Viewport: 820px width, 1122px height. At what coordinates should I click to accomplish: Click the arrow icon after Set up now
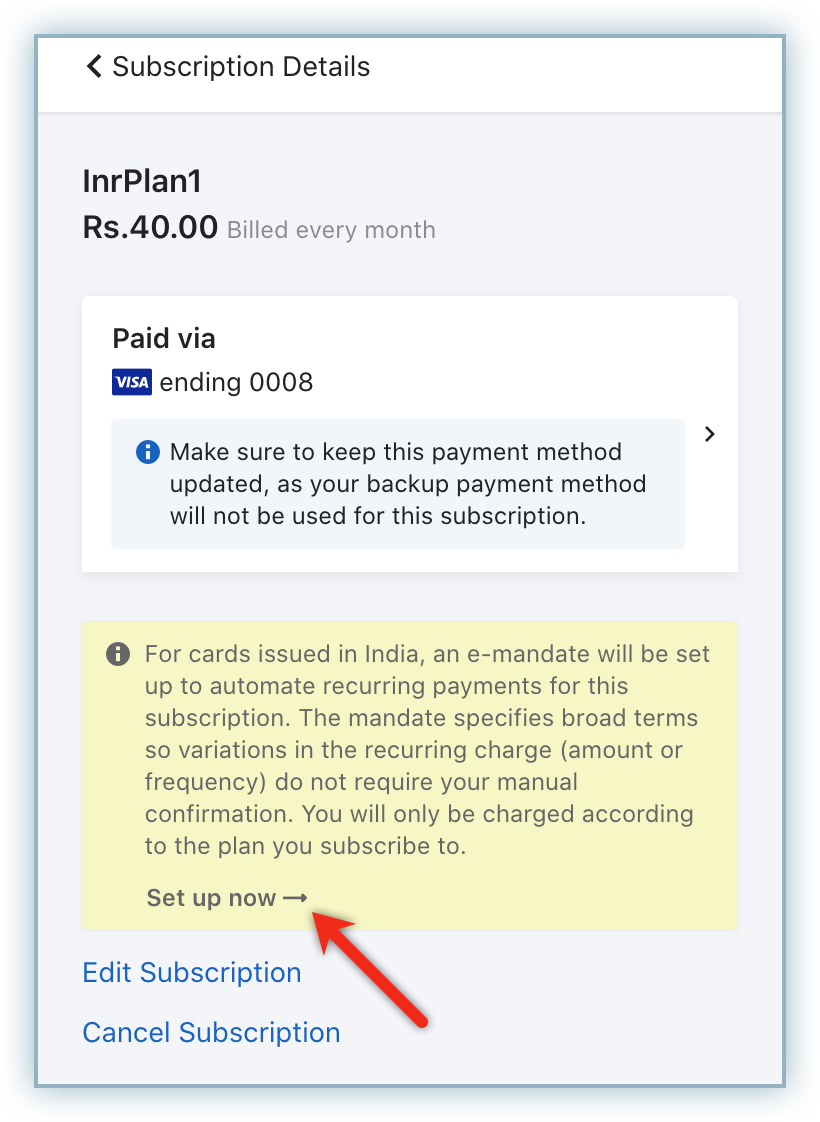(x=295, y=898)
